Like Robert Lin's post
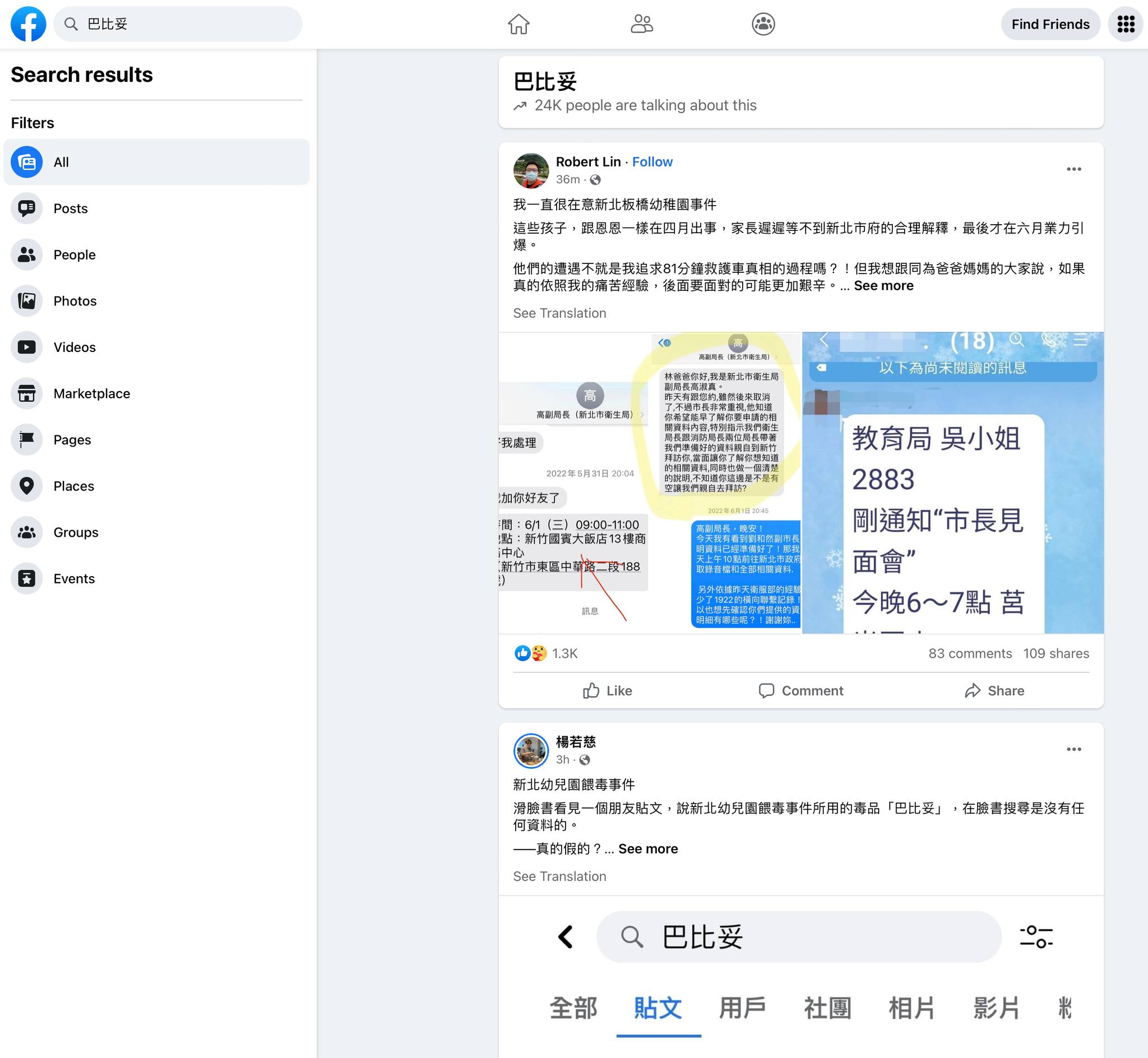The image size is (1148, 1058). (608, 691)
